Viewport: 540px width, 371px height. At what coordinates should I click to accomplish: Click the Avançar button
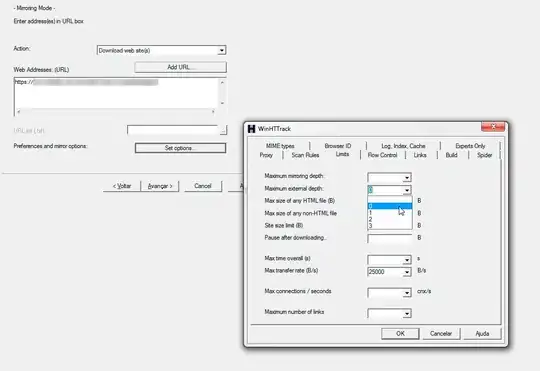160,186
